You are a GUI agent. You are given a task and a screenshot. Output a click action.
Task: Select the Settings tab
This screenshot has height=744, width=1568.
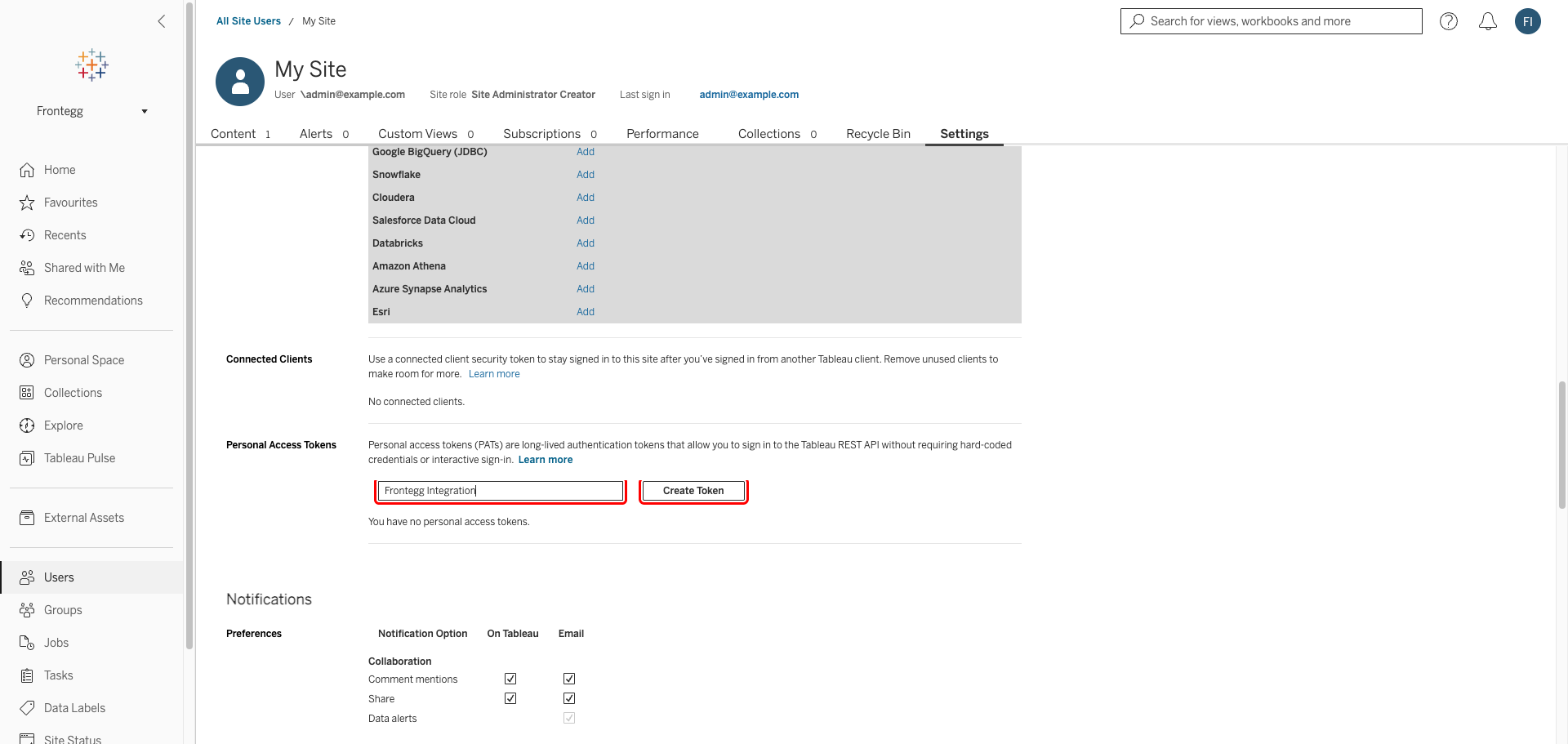tap(964, 134)
